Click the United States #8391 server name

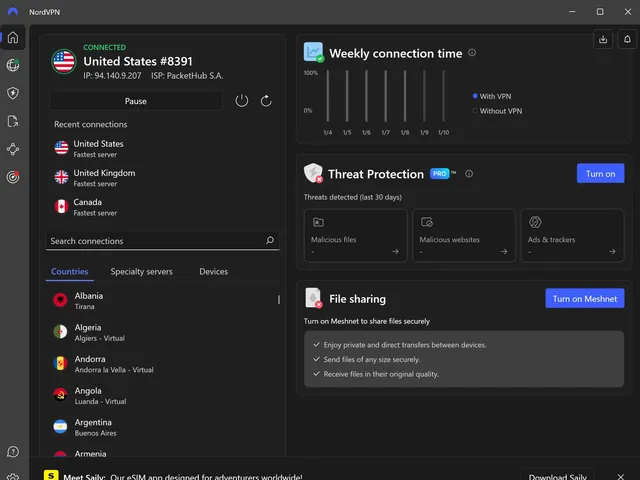coord(138,61)
